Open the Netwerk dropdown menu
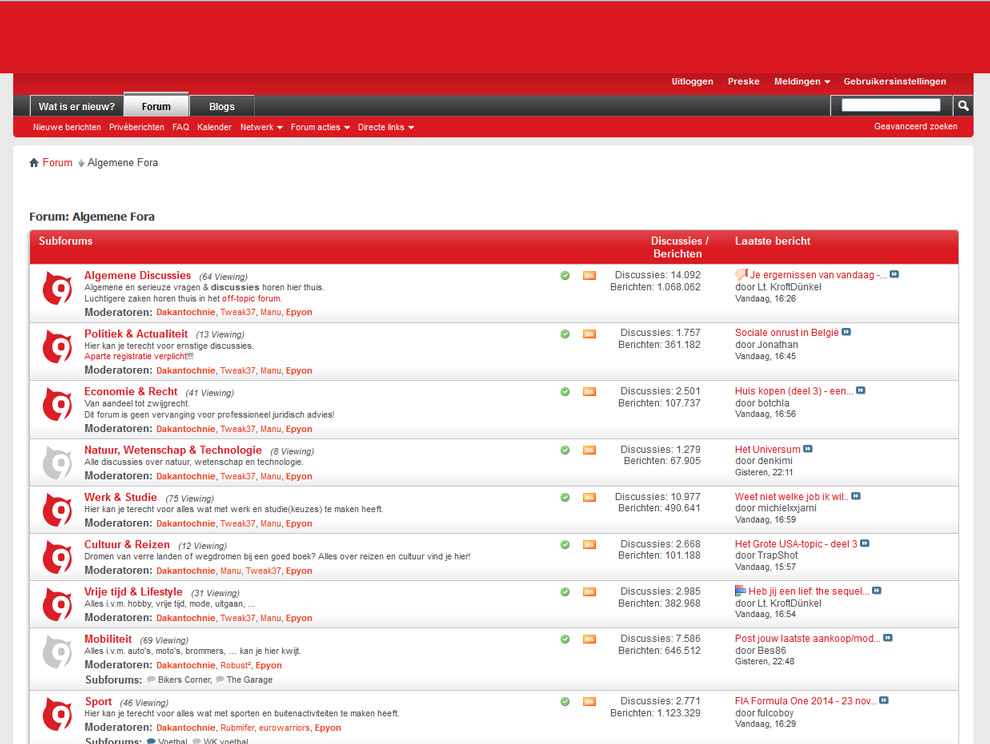 click(x=261, y=127)
